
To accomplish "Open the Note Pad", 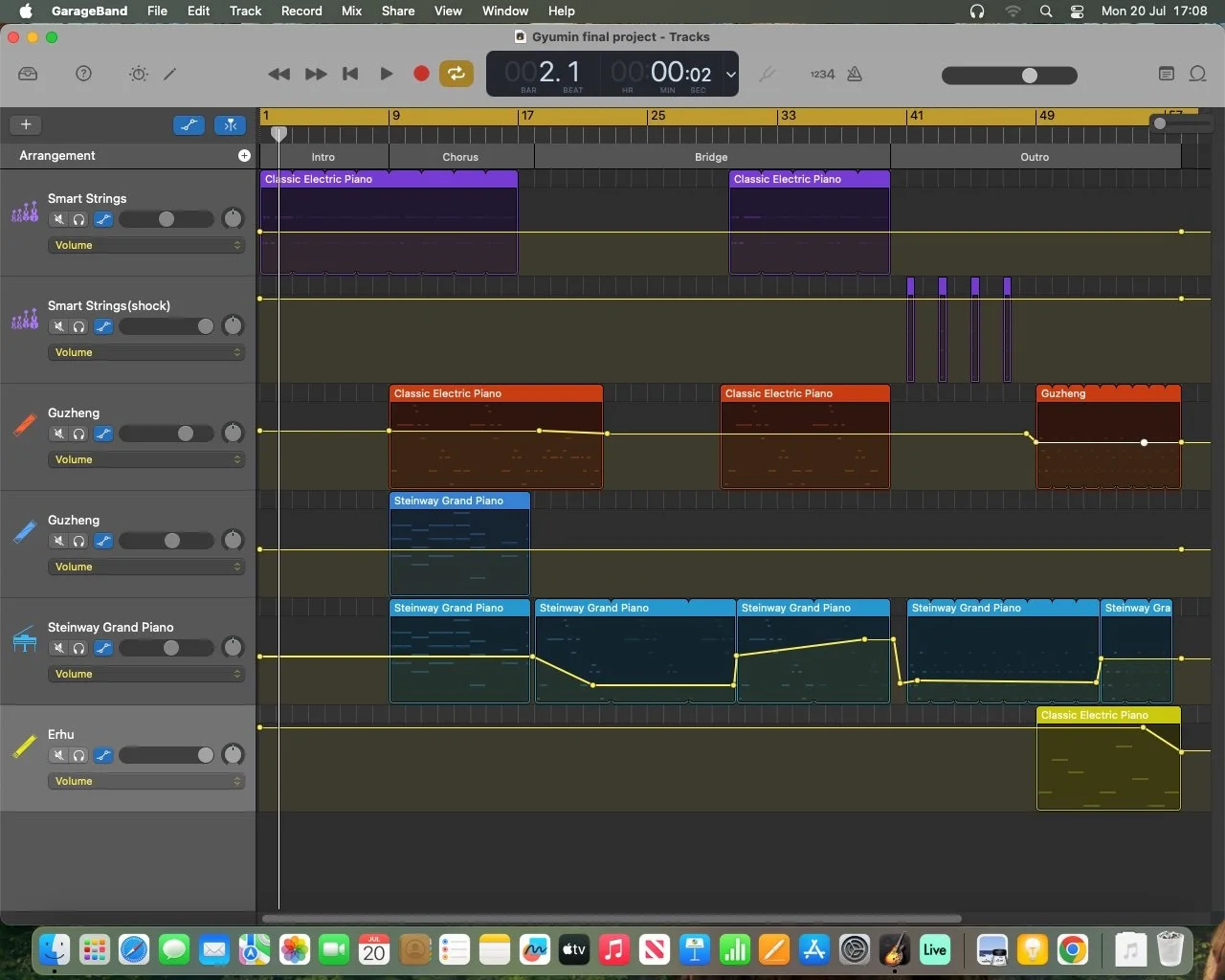I will click(1166, 74).
